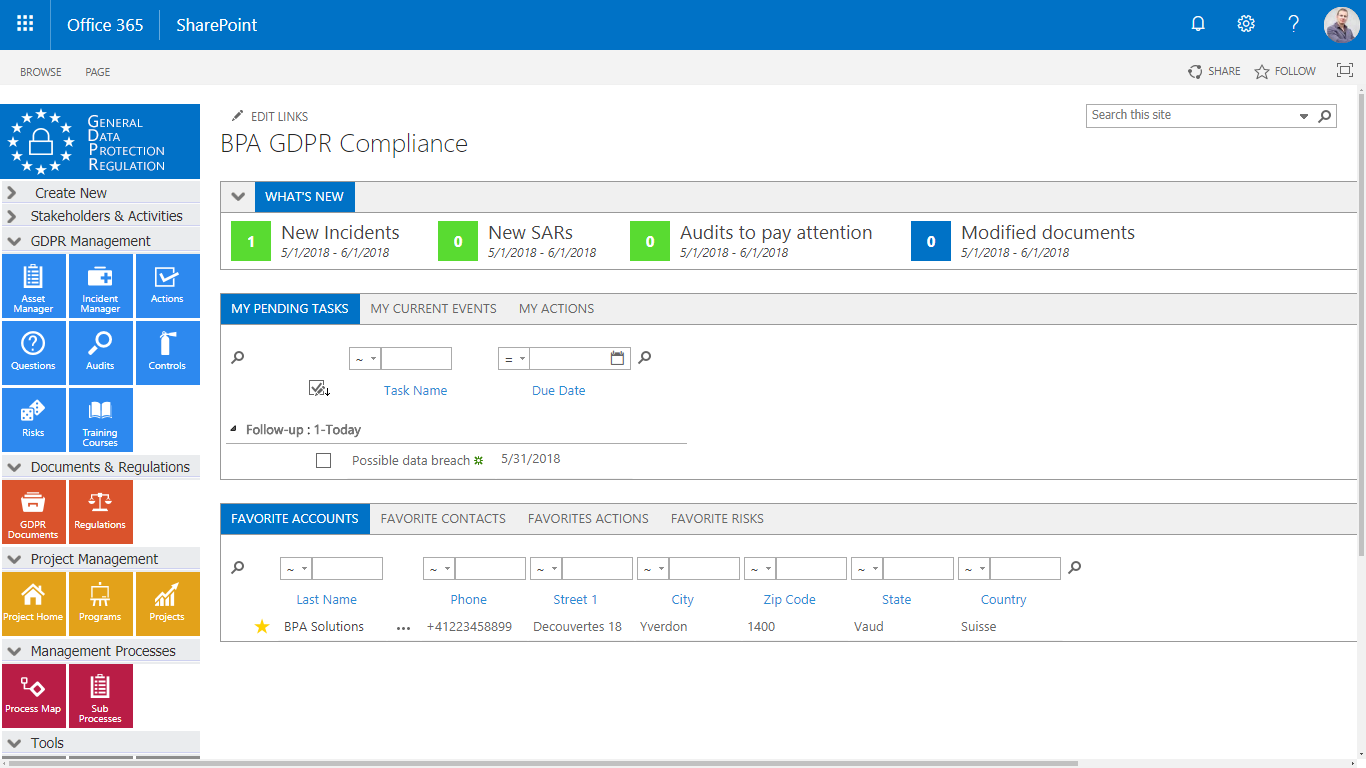Collapse the What's New panel chevron
Image resolution: width=1366 pixels, height=768 pixels.
[238, 197]
